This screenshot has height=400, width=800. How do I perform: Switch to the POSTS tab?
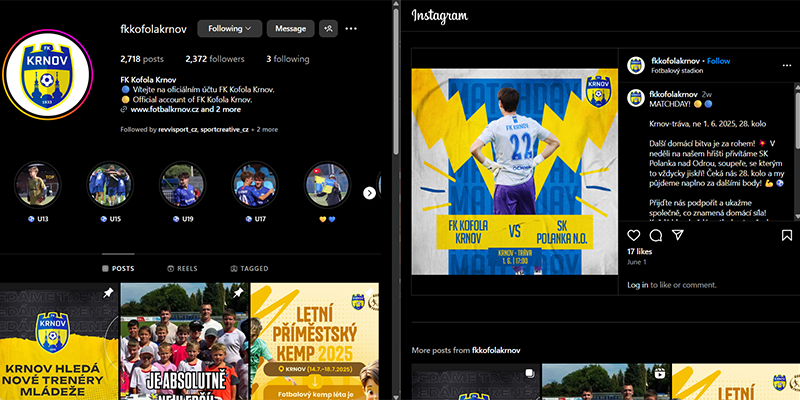coord(118,268)
